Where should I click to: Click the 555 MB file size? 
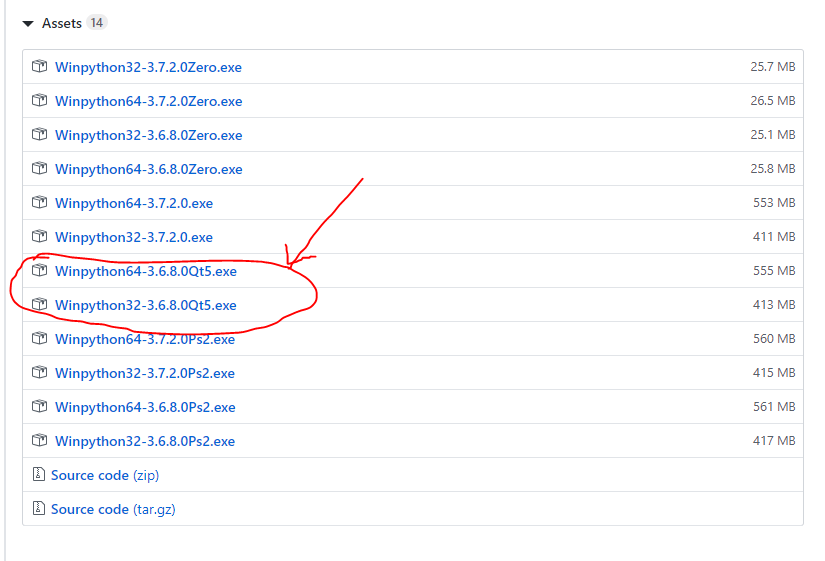point(774,271)
